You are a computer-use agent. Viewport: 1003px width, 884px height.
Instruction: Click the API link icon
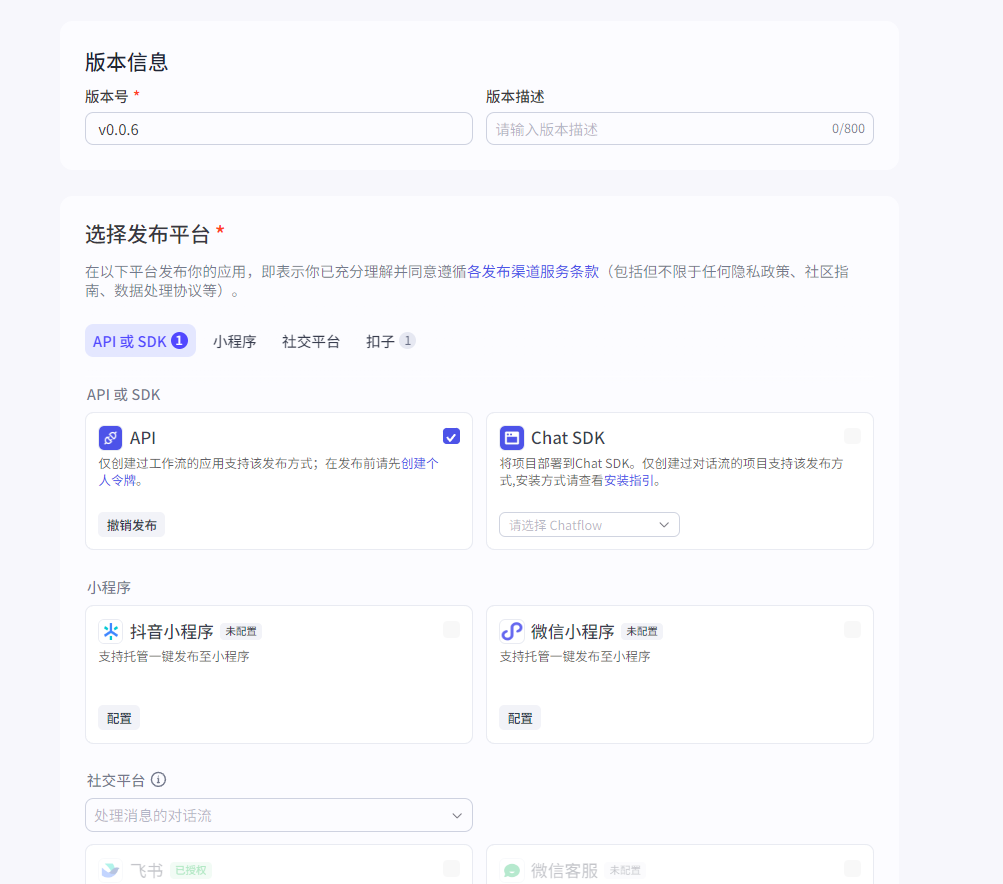[x=110, y=438]
